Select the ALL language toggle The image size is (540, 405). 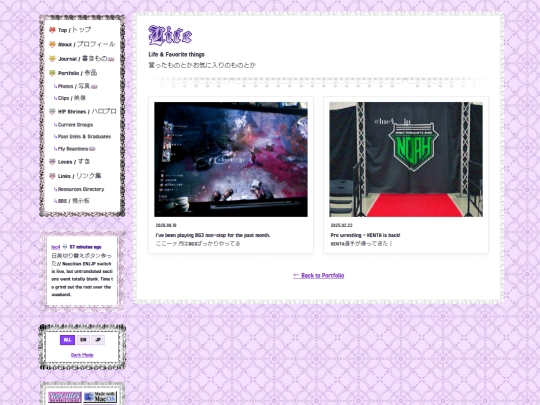click(68, 340)
